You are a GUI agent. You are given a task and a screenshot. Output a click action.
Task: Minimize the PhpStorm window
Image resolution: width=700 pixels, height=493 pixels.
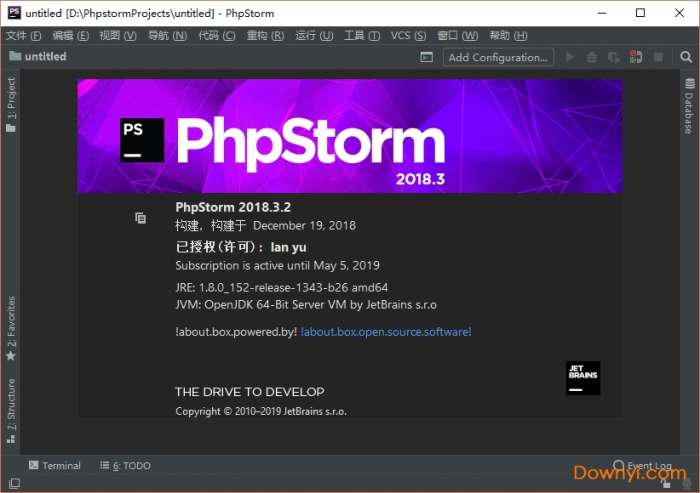602,13
